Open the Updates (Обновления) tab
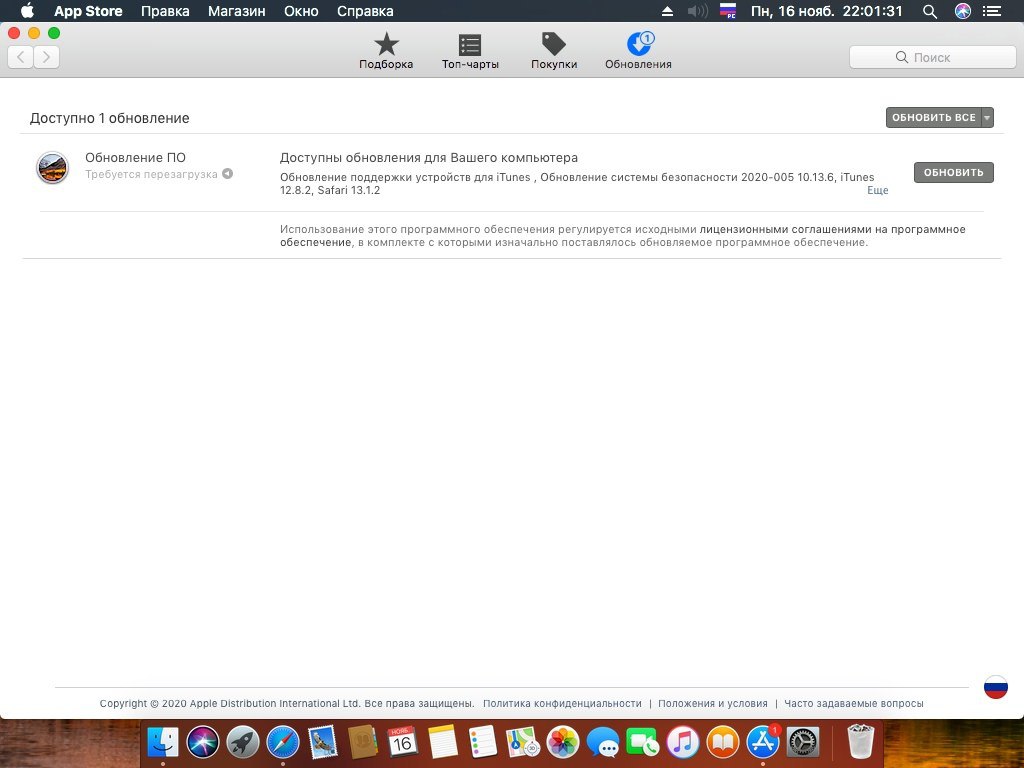The width and height of the screenshot is (1024, 768). [638, 51]
